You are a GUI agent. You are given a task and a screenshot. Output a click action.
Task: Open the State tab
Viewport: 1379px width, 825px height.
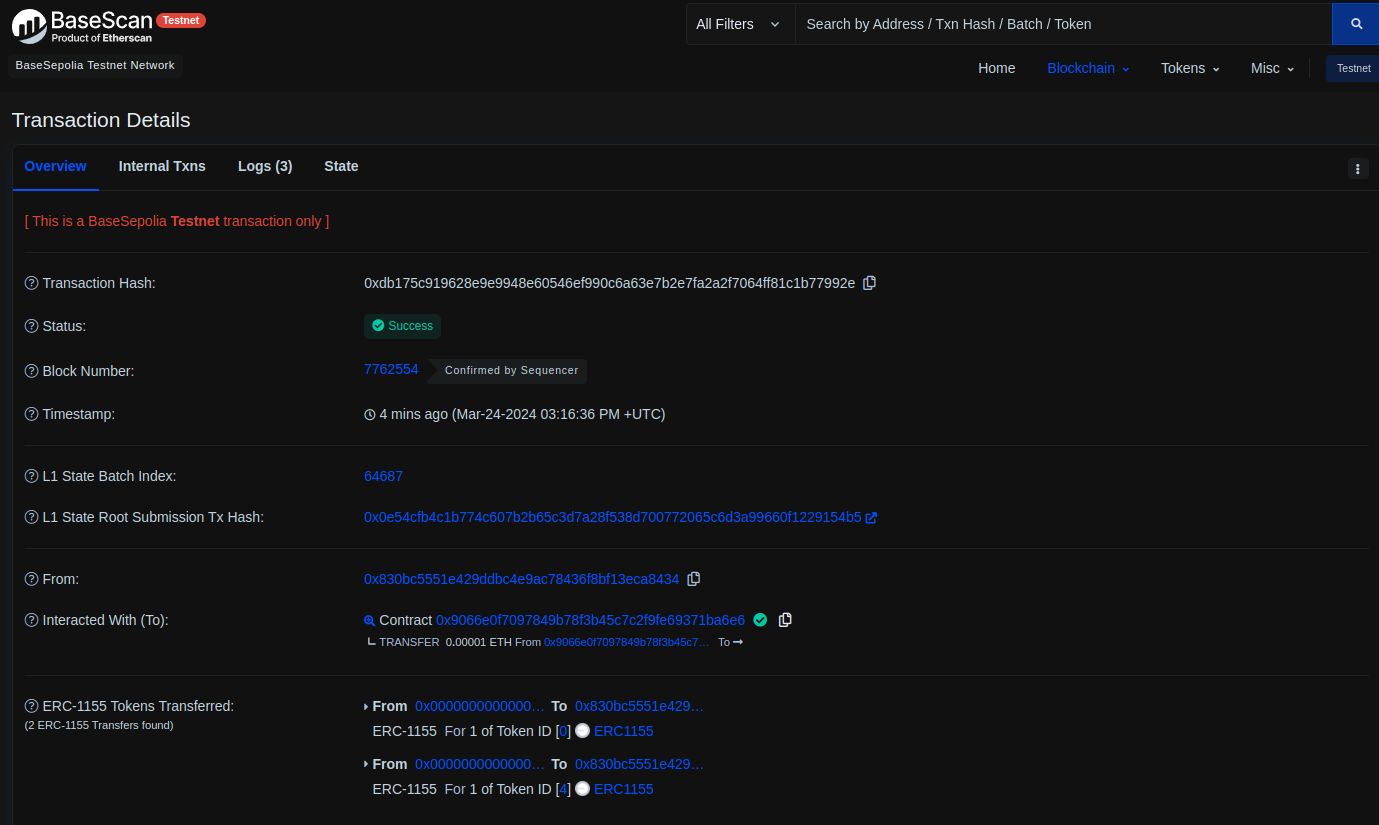coord(341,166)
